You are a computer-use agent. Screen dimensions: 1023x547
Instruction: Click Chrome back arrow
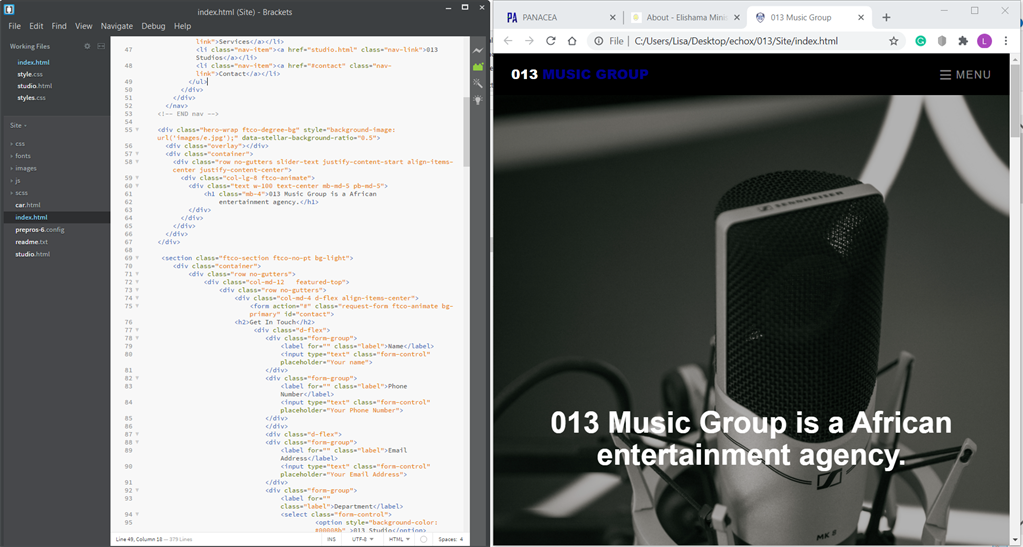(508, 40)
